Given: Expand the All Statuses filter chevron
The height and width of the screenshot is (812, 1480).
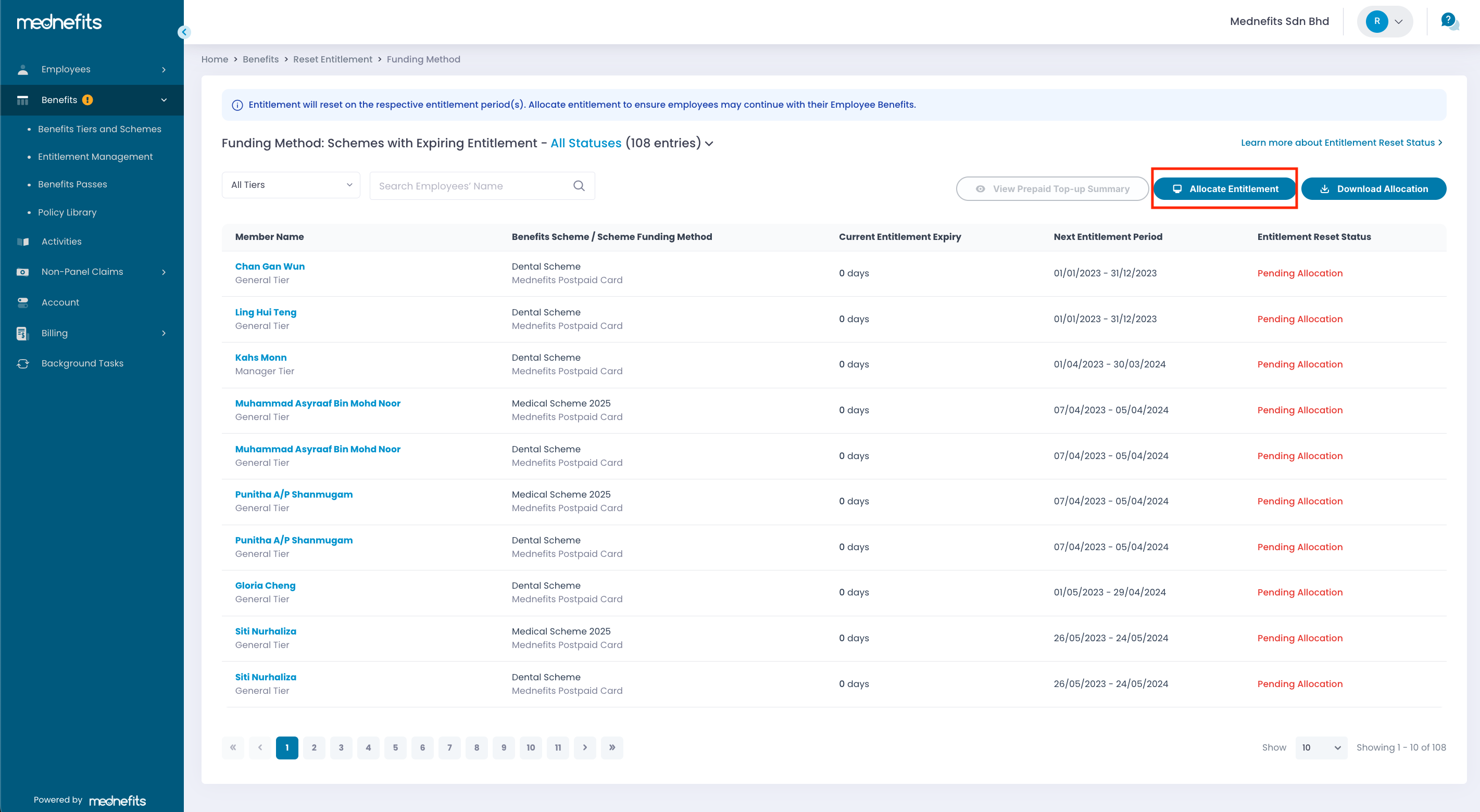Looking at the screenshot, I should point(710,144).
